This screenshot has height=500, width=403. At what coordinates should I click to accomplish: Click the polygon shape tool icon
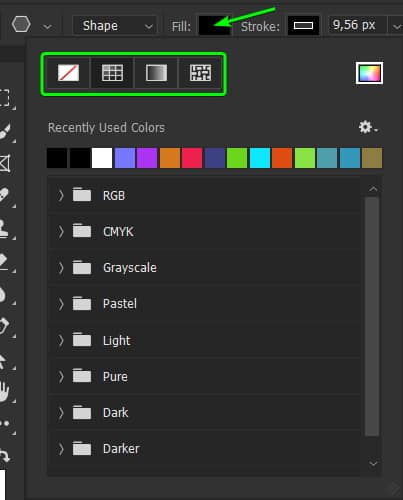click(x=21, y=25)
